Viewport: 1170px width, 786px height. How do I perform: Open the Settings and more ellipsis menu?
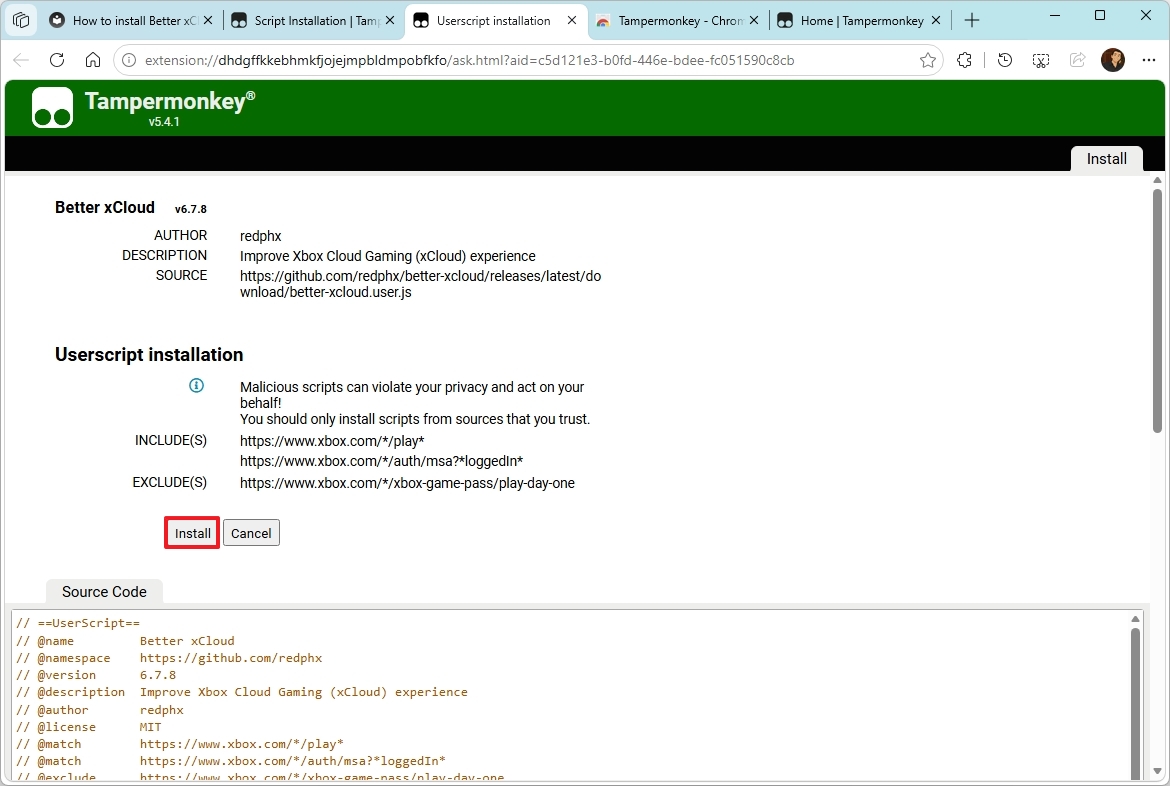pyautogui.click(x=1148, y=60)
